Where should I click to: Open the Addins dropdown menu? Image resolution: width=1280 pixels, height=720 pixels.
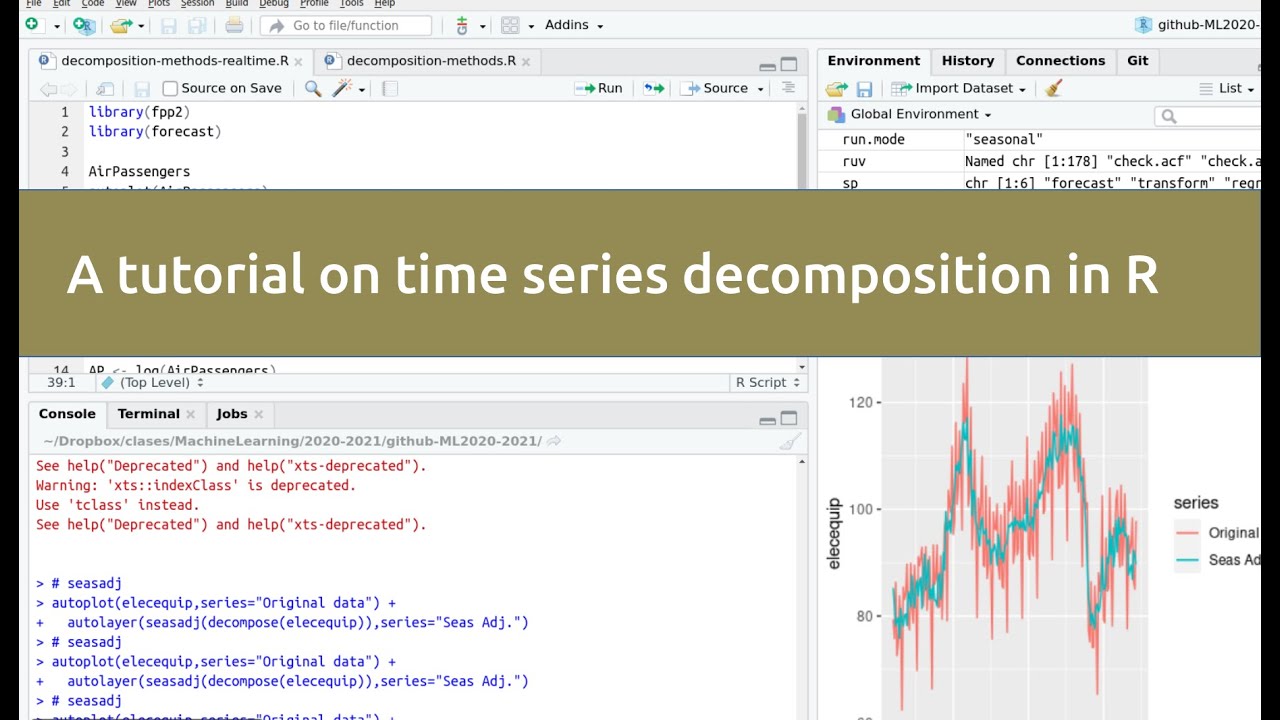[574, 25]
